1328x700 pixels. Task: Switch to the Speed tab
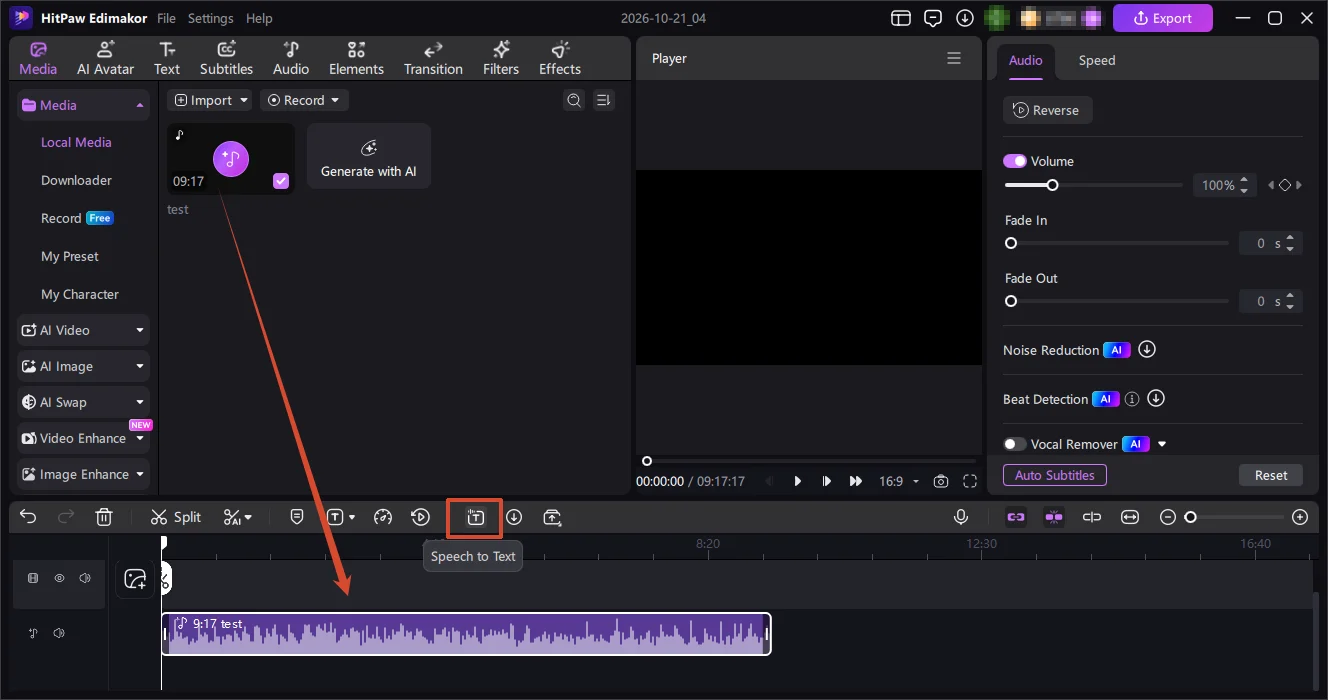point(1097,60)
